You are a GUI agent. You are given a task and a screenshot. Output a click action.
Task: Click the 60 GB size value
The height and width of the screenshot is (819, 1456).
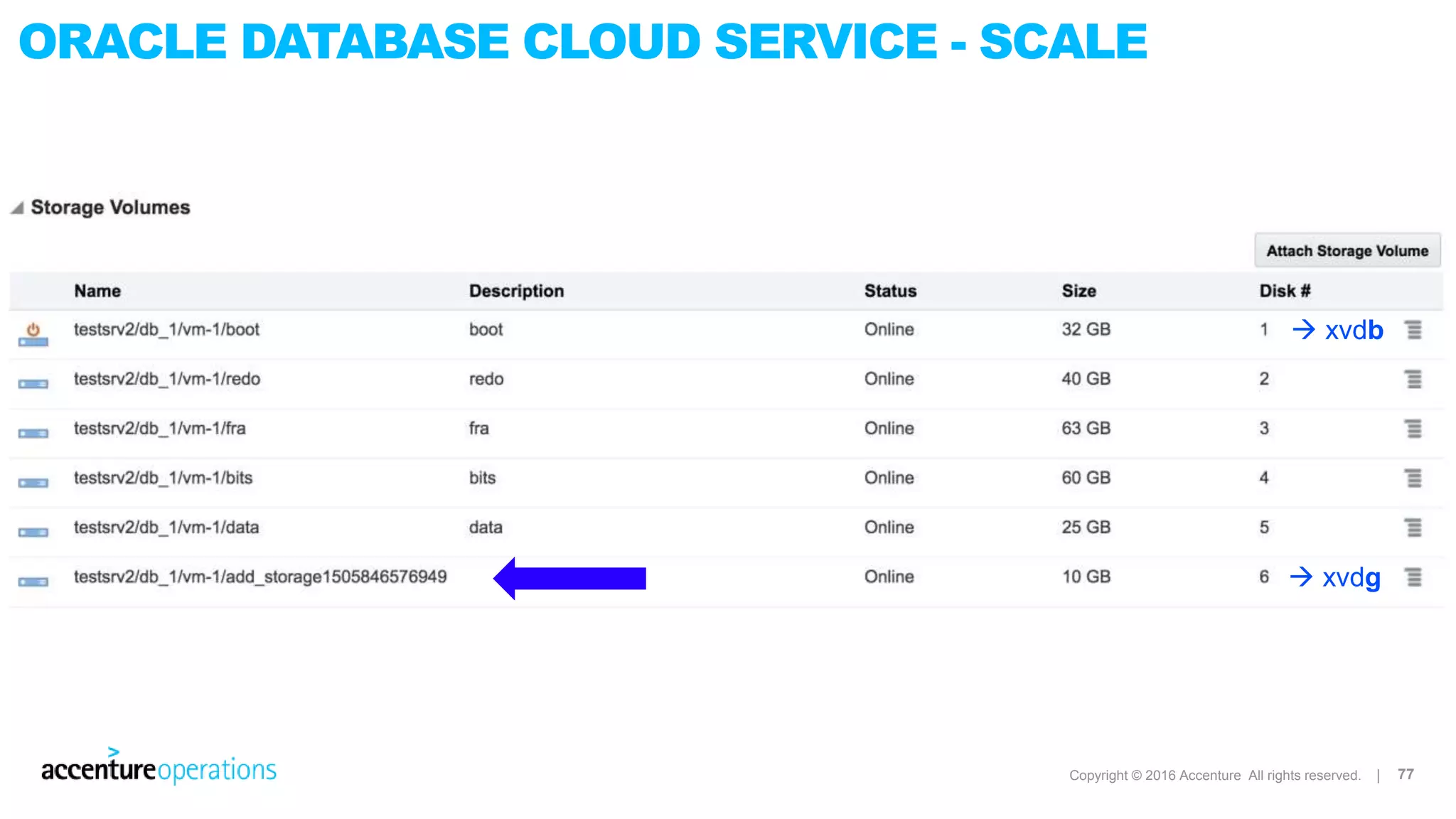[1086, 478]
